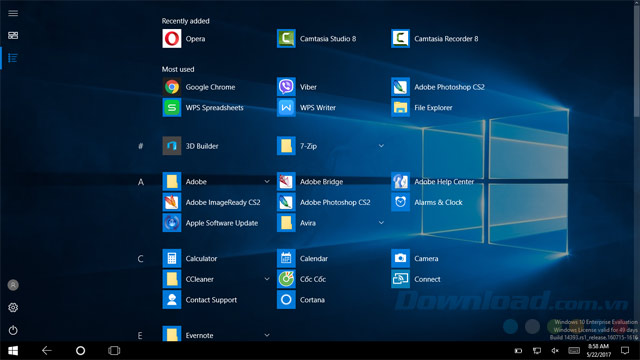The height and width of the screenshot is (360, 640).
Task: Open Contact Support icon
Action: click(172, 300)
